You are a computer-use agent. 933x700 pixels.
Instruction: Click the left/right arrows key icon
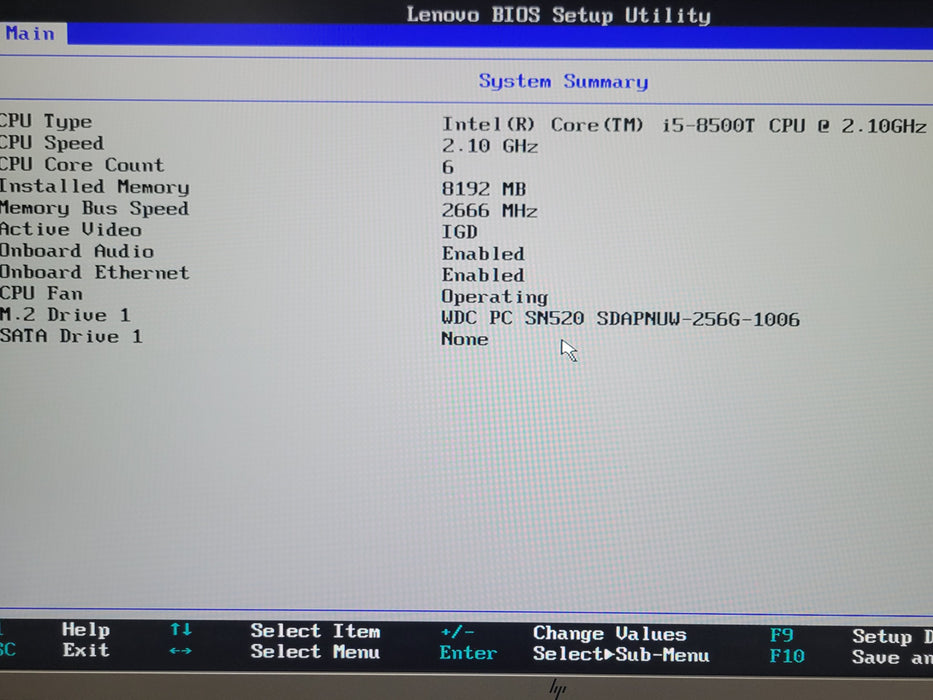[180, 651]
